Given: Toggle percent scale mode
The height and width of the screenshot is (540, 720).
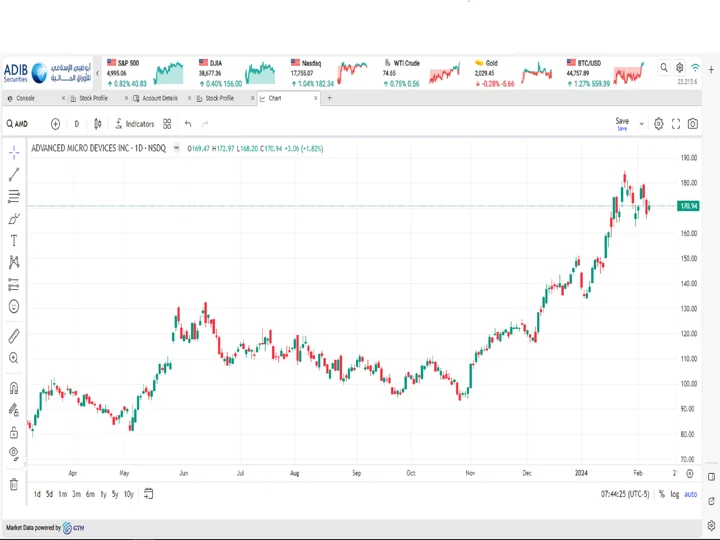Looking at the screenshot, I should [662, 494].
